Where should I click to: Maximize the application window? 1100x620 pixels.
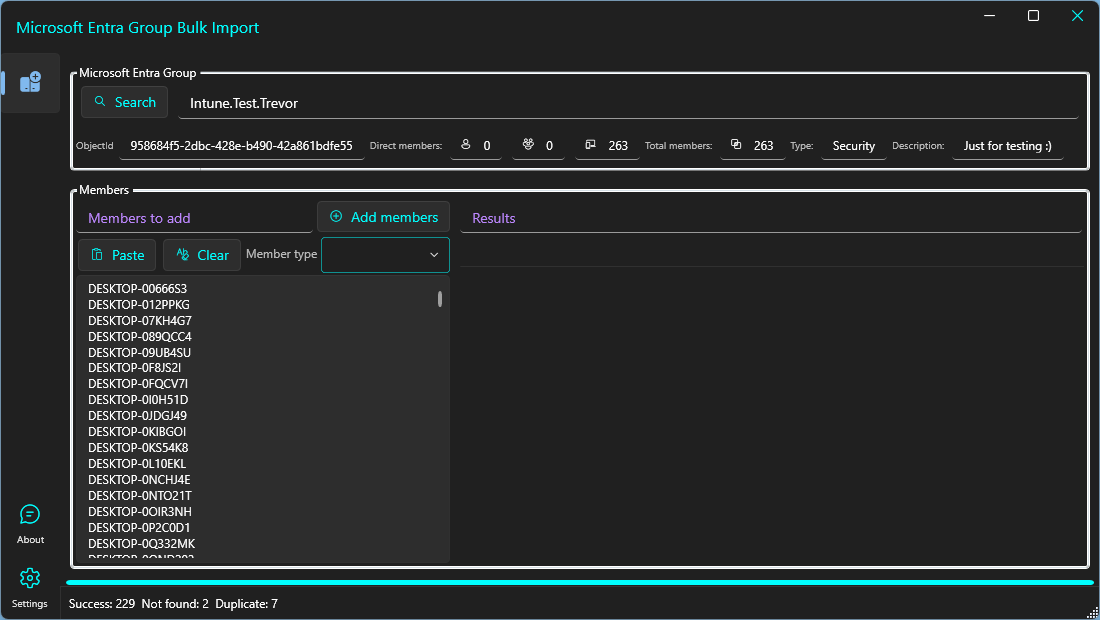coord(1033,16)
